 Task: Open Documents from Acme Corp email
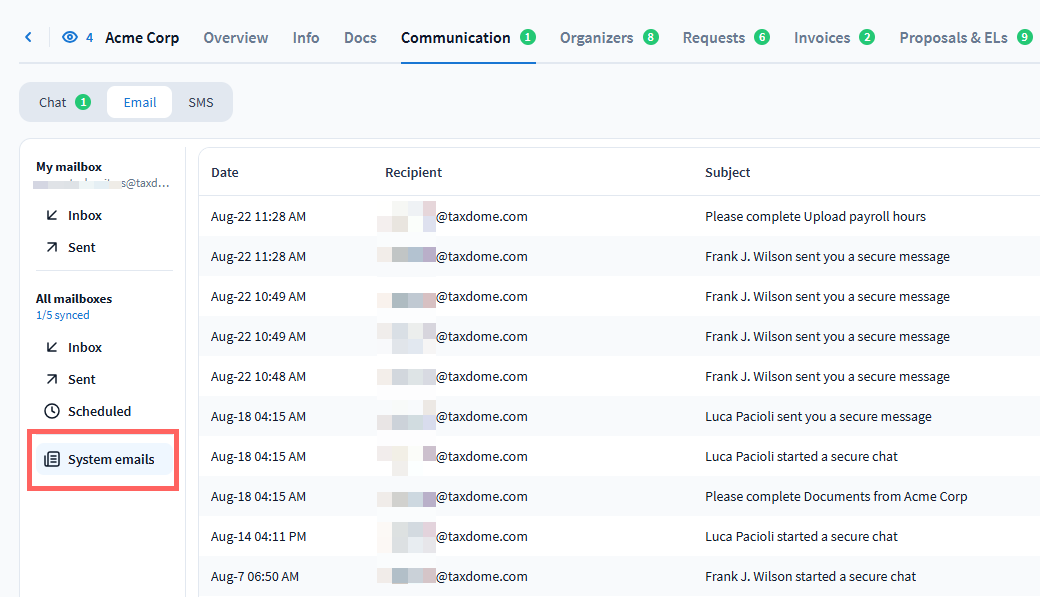[836, 496]
